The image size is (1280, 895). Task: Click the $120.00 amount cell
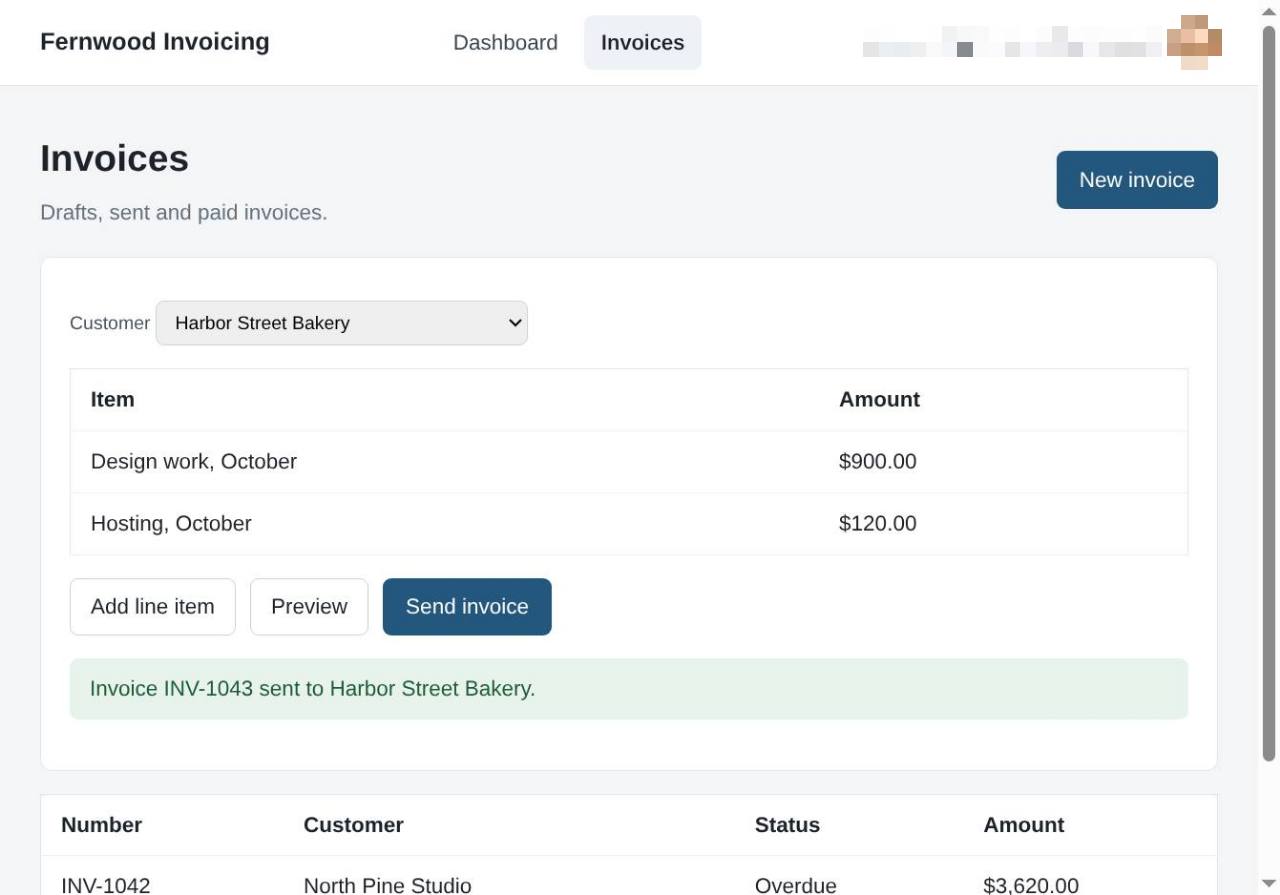(x=878, y=524)
